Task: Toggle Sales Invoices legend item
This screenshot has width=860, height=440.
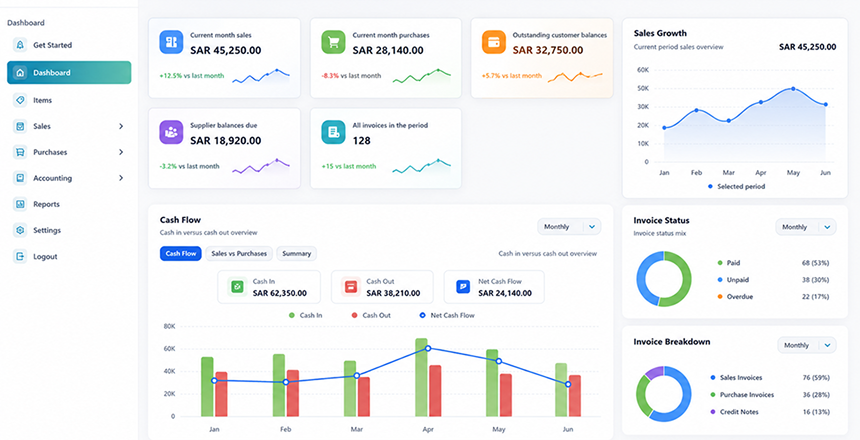Action: pos(736,377)
